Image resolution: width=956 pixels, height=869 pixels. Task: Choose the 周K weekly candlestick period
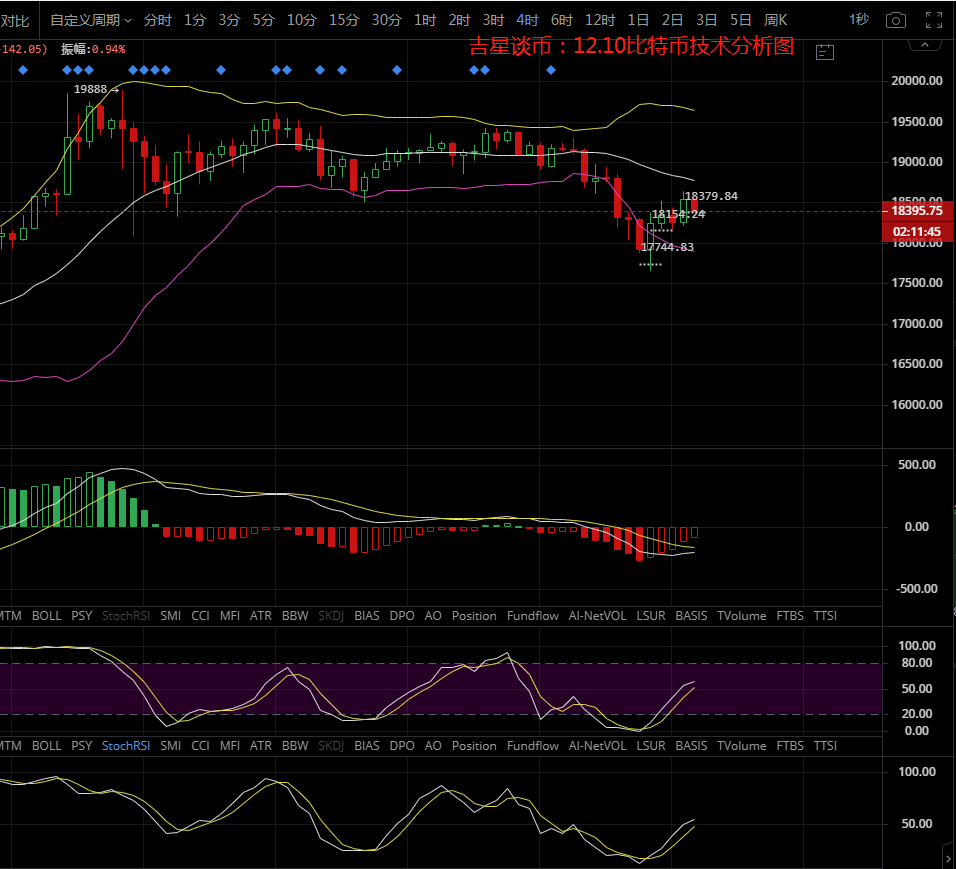point(776,20)
